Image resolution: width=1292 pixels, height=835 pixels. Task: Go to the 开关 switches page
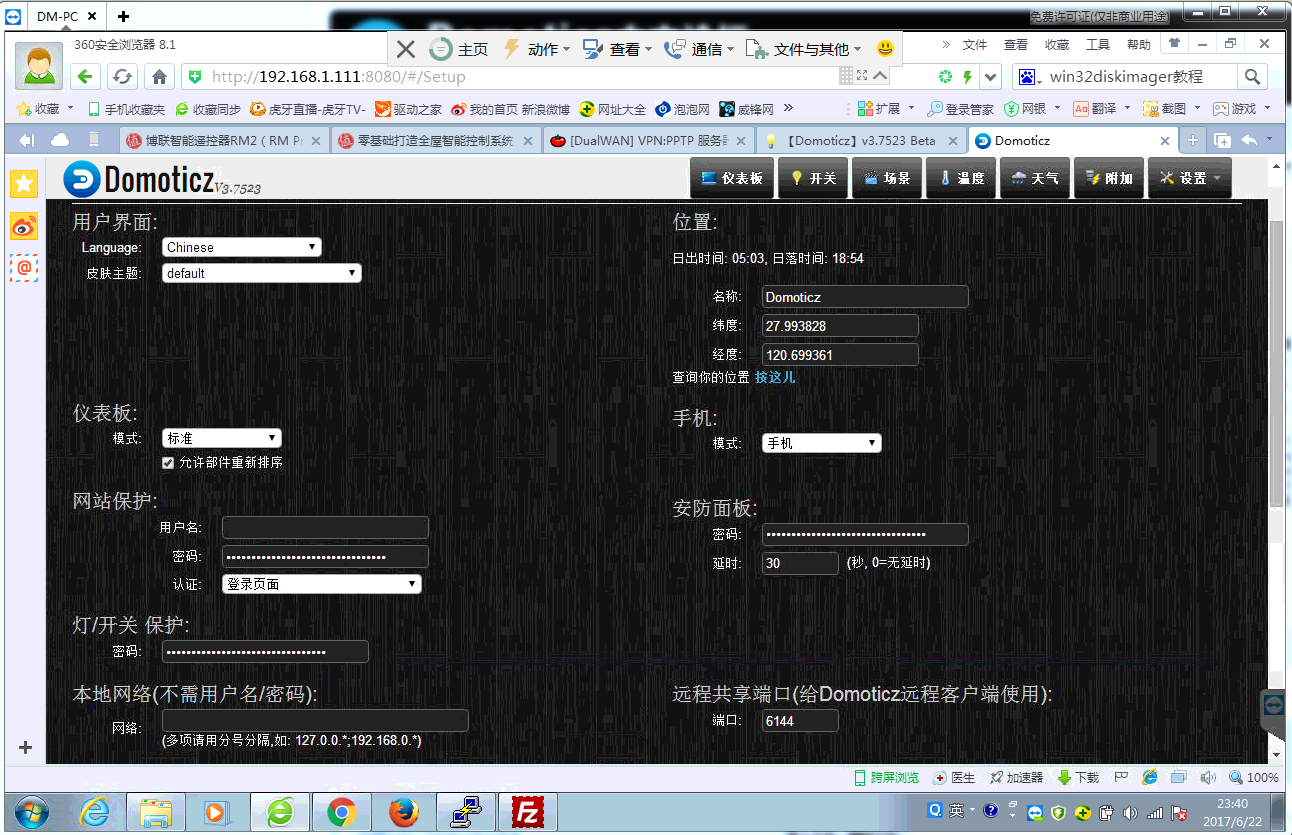812,178
